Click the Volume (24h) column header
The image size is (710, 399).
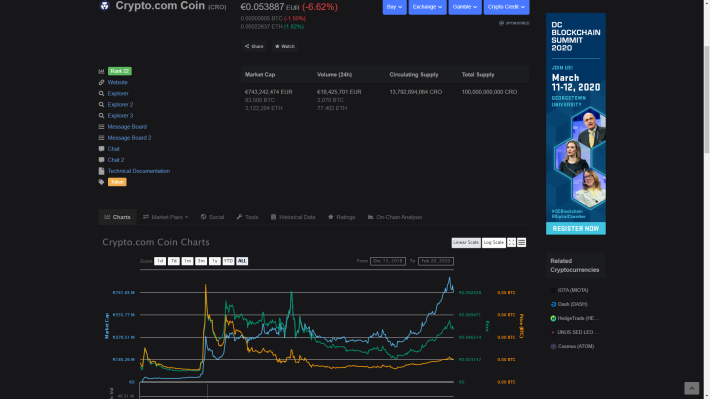coord(334,75)
